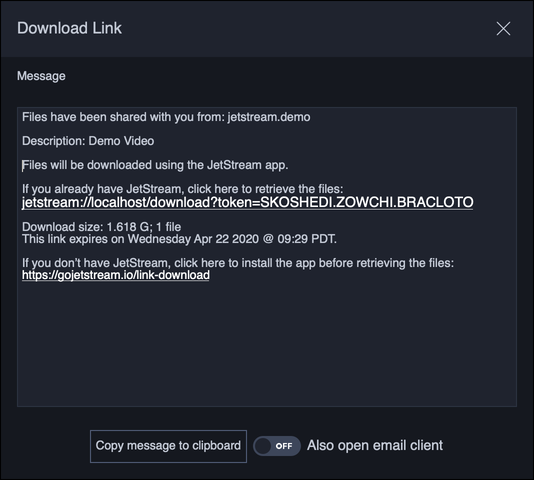This screenshot has height=480, width=534.
Task: Open the gojetstream.io/link-download install link
Action: coord(116,275)
